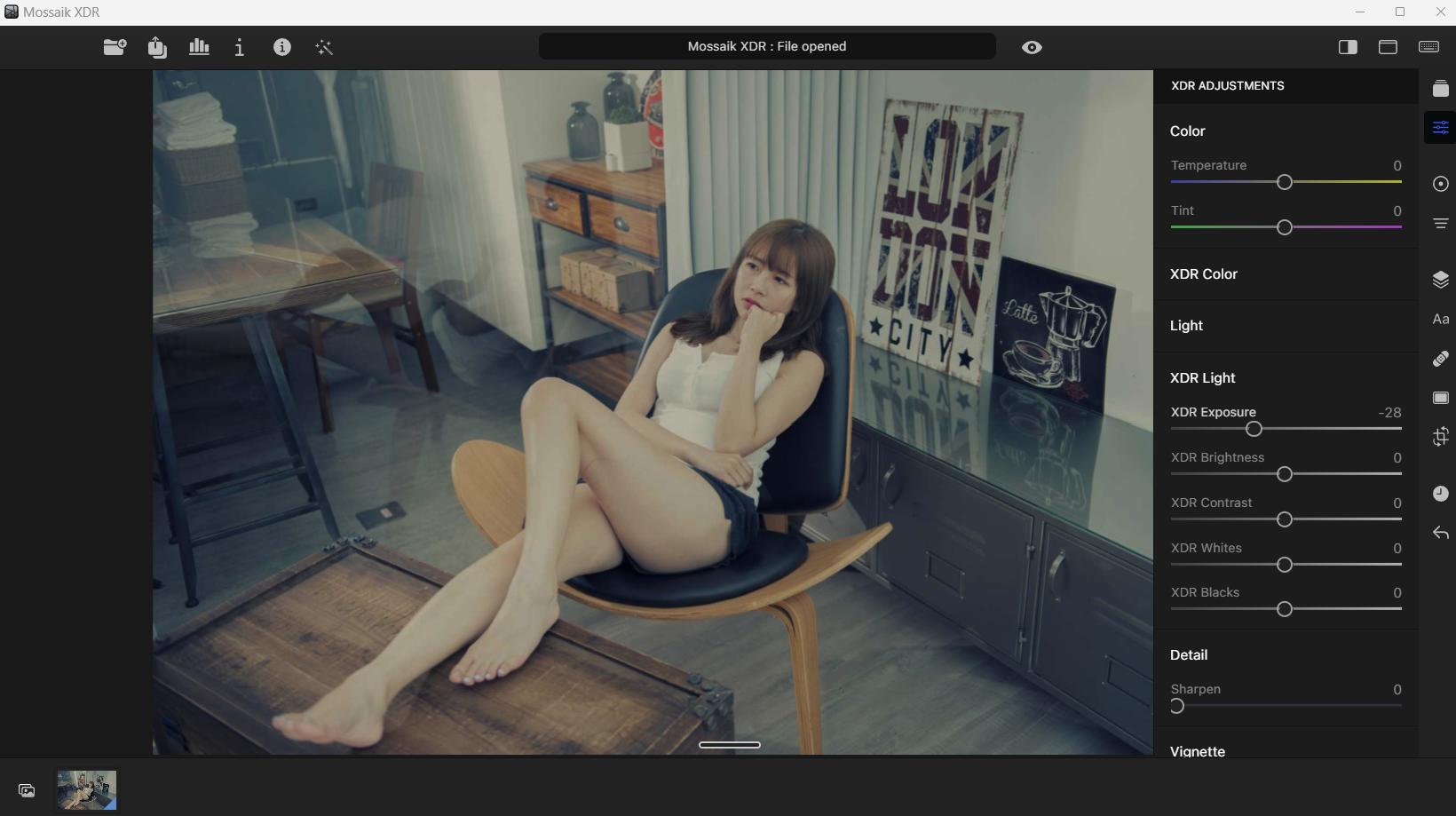The image size is (1456, 816).
Task: Click the circled info icon
Action: point(282,47)
